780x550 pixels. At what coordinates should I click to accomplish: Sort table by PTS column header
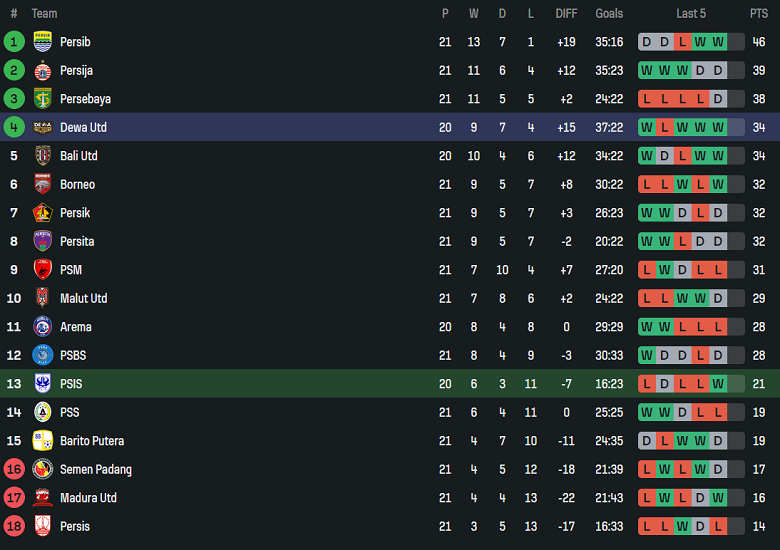click(759, 14)
